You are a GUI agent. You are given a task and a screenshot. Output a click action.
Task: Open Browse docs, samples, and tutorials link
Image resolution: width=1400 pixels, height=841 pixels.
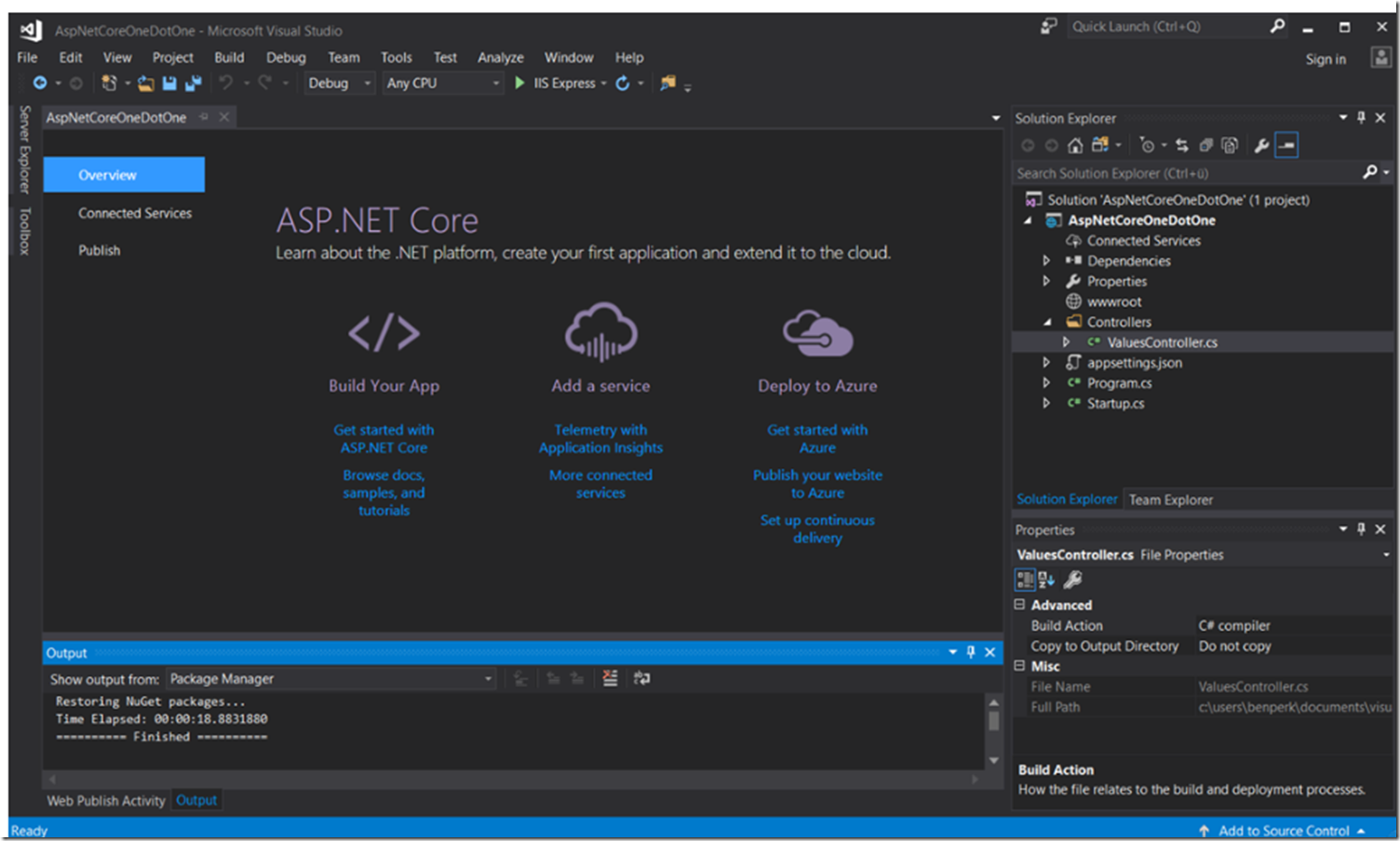tap(384, 492)
